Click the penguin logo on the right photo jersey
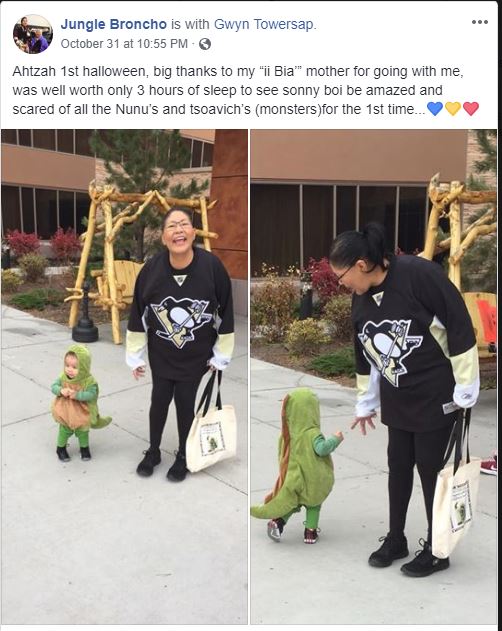Viewport: 502px width, 631px height. coord(389,351)
